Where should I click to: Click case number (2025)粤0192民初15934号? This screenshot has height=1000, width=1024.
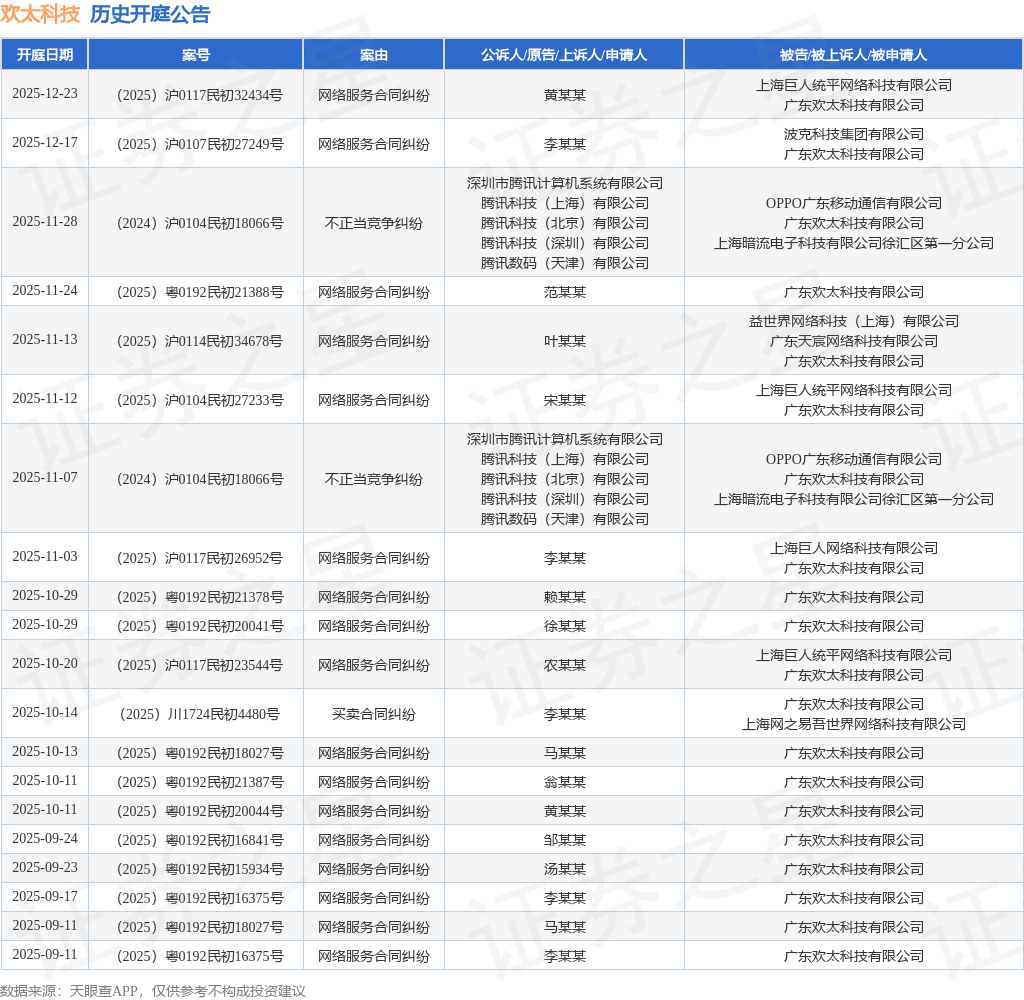pyautogui.click(x=200, y=869)
